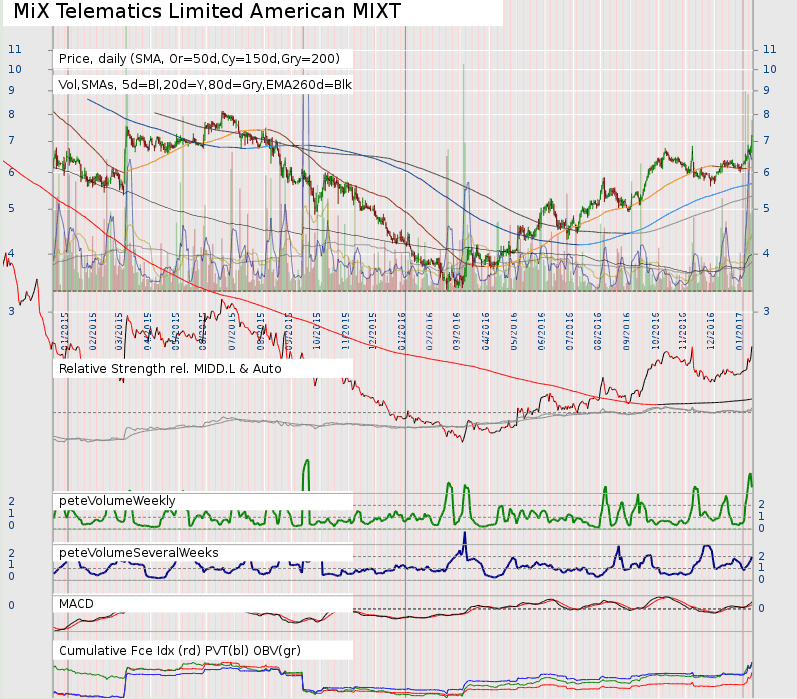Select the 12/2016 date label
The image size is (797, 699).
click(711, 331)
